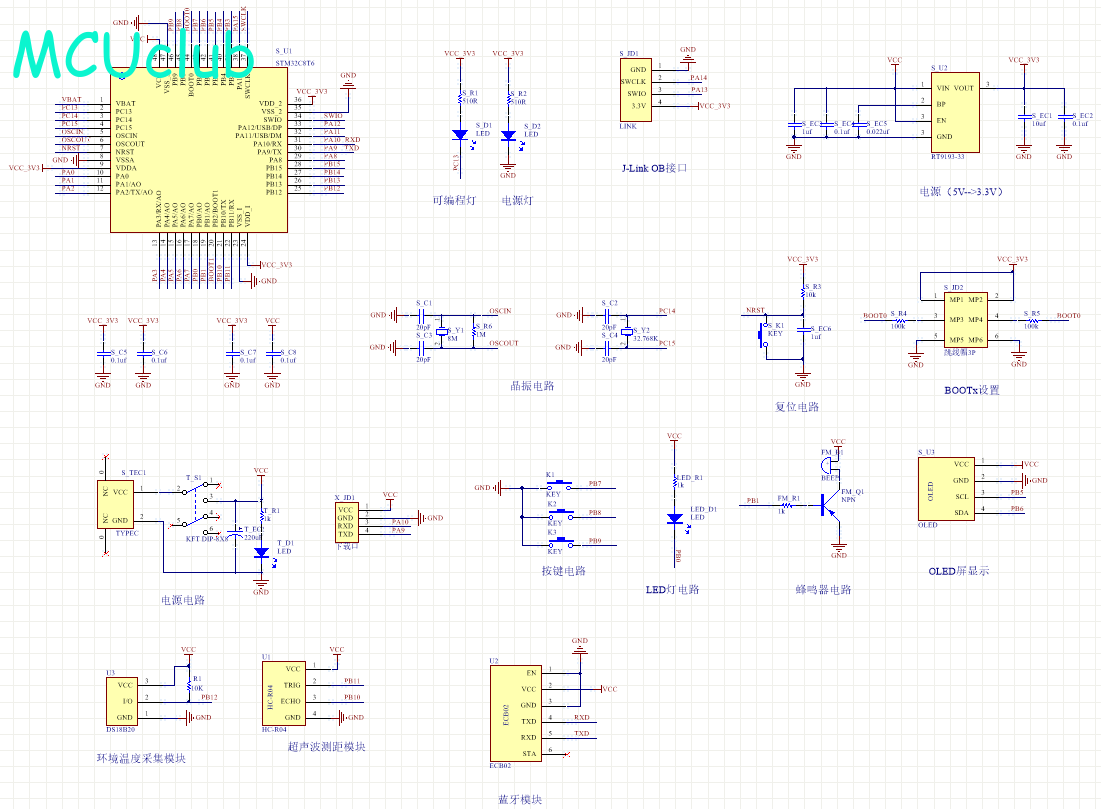Click the FM_R1 1k base resistor
This screenshot has width=1101, height=809.
(786, 504)
